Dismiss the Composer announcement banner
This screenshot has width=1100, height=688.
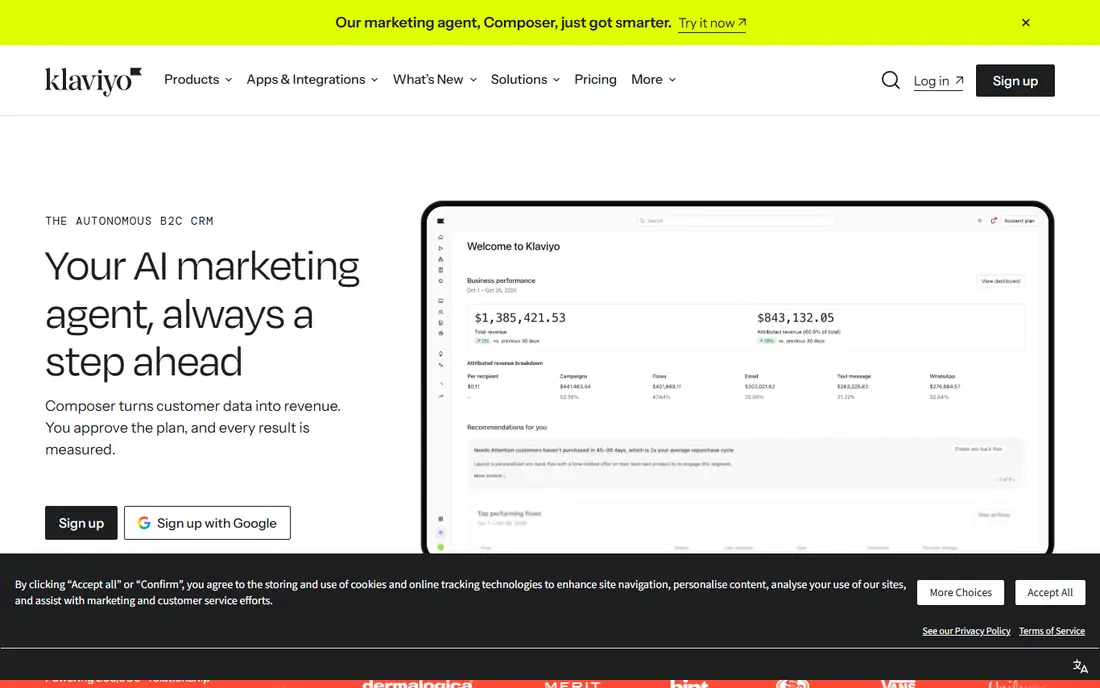click(x=1026, y=22)
